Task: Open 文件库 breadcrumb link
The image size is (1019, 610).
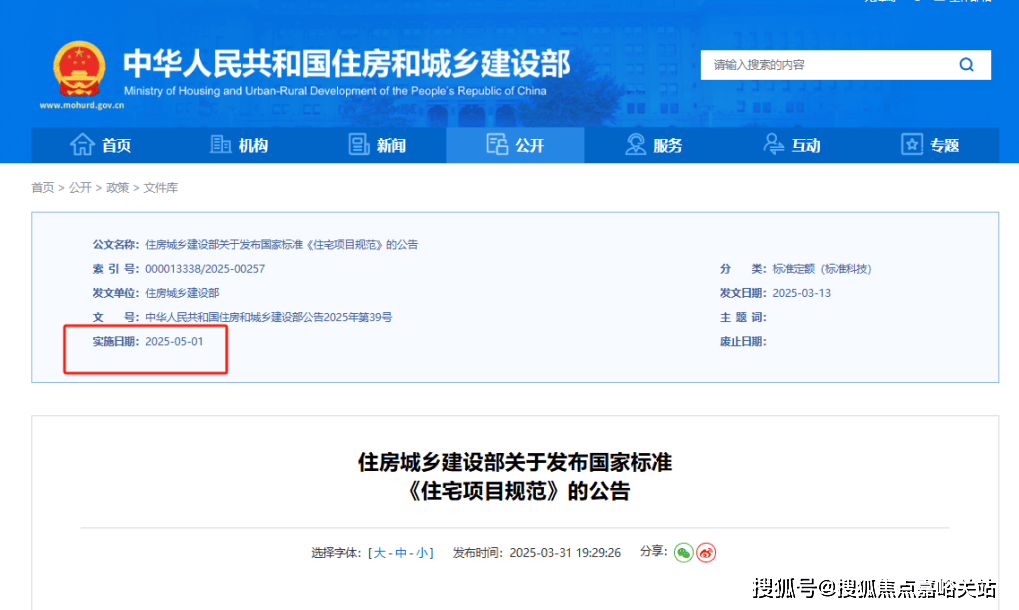Action: tap(160, 188)
